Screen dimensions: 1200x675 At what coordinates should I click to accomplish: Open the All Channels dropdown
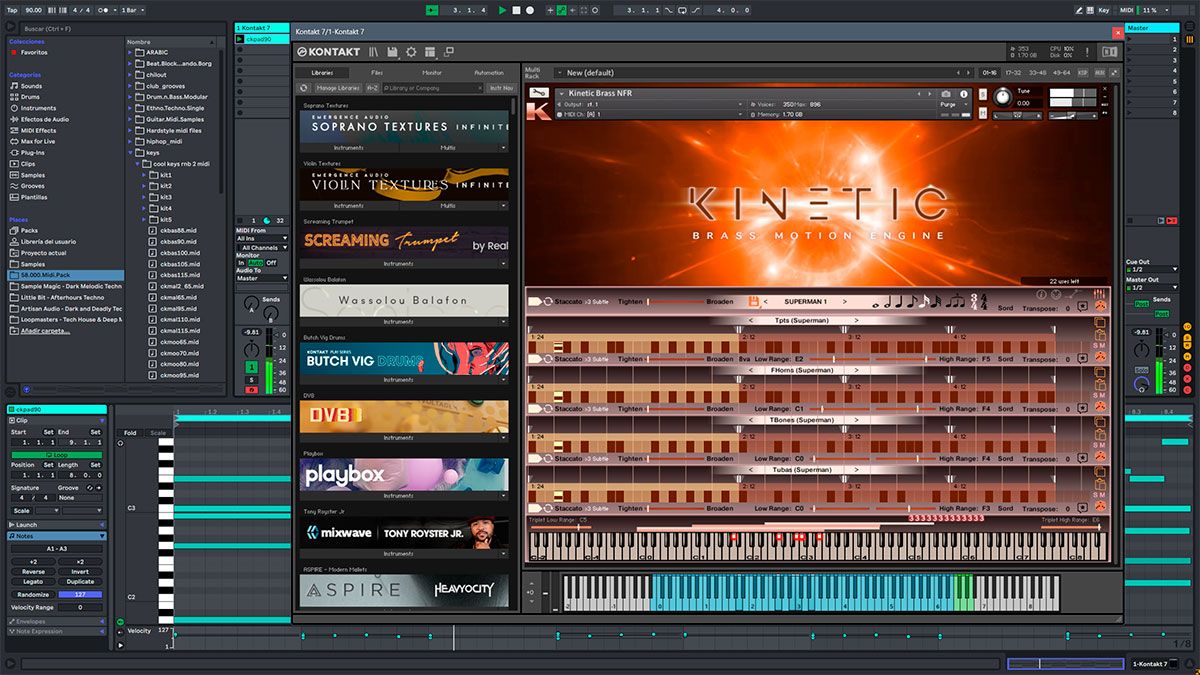click(x=261, y=247)
